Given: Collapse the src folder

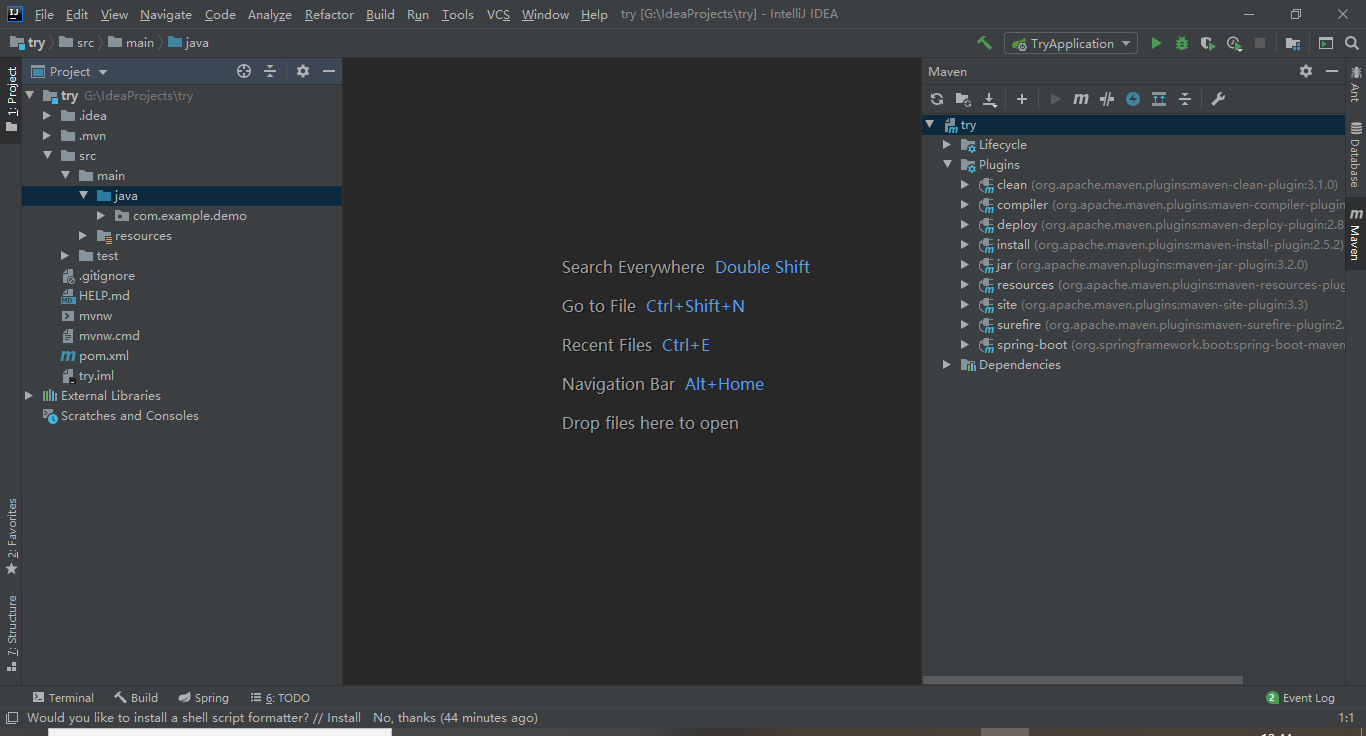Looking at the screenshot, I should pyautogui.click(x=47, y=156).
